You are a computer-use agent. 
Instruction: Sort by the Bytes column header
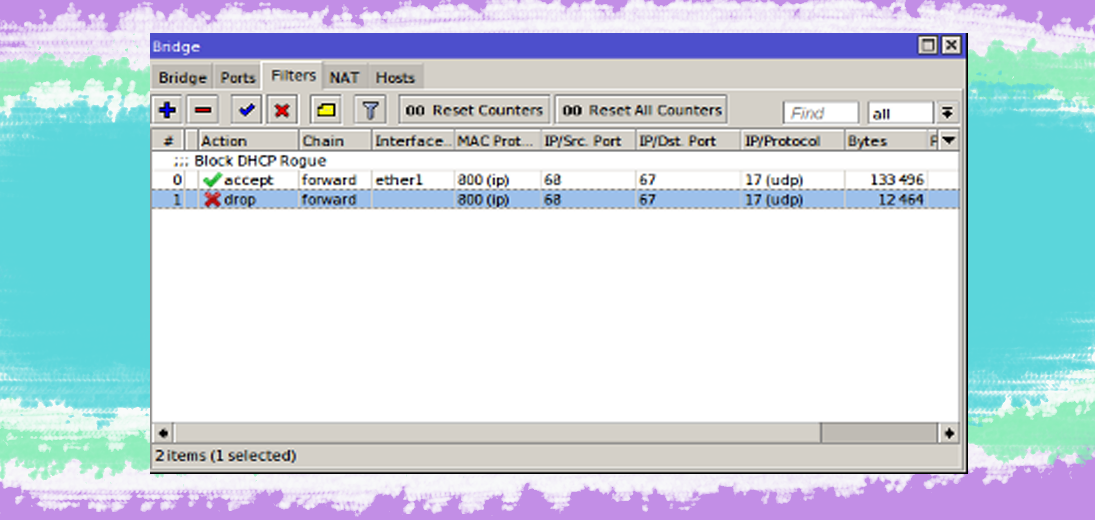pos(886,141)
